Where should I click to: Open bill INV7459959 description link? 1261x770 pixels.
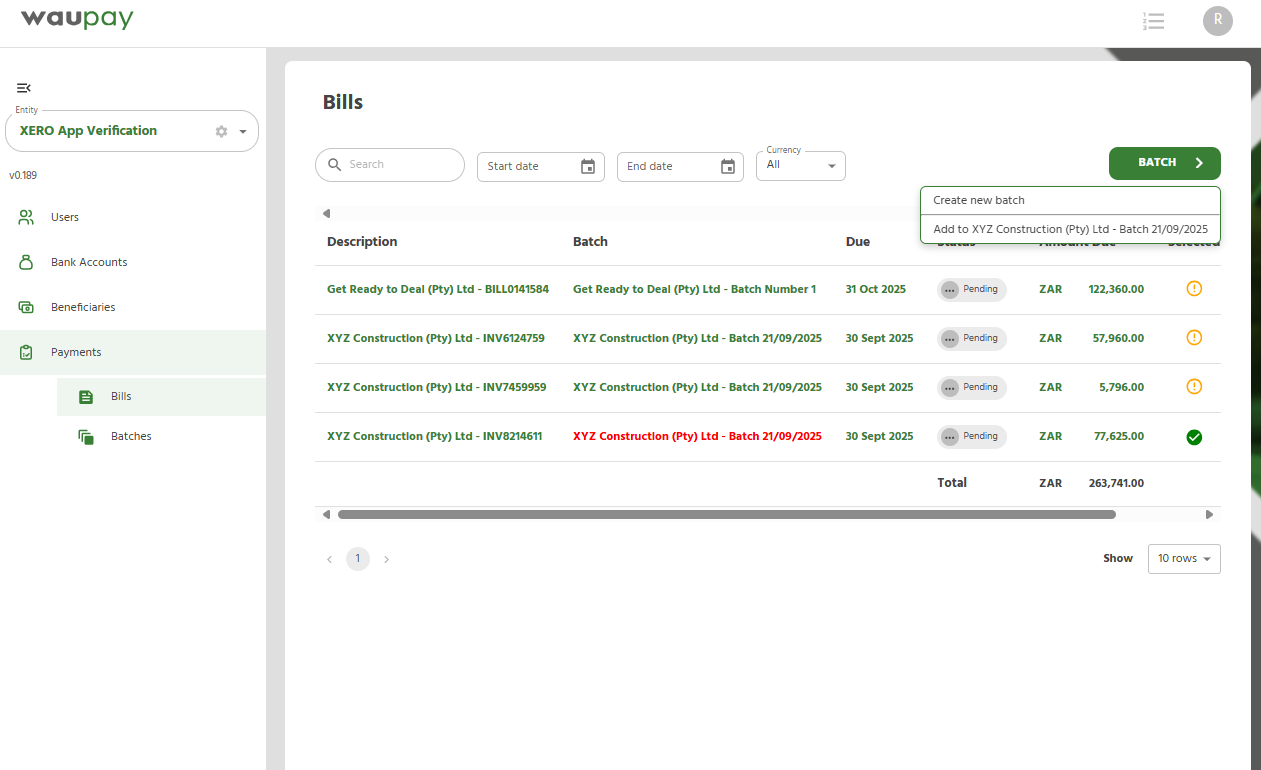(437, 387)
